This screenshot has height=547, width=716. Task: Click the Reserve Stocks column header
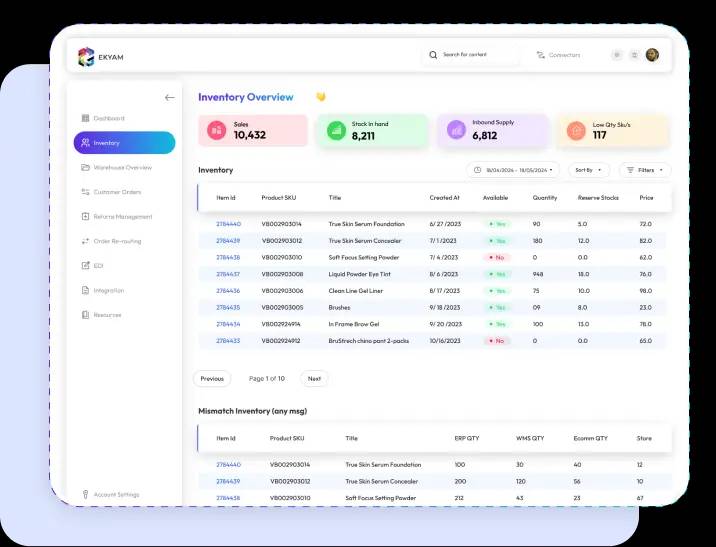[598, 198]
